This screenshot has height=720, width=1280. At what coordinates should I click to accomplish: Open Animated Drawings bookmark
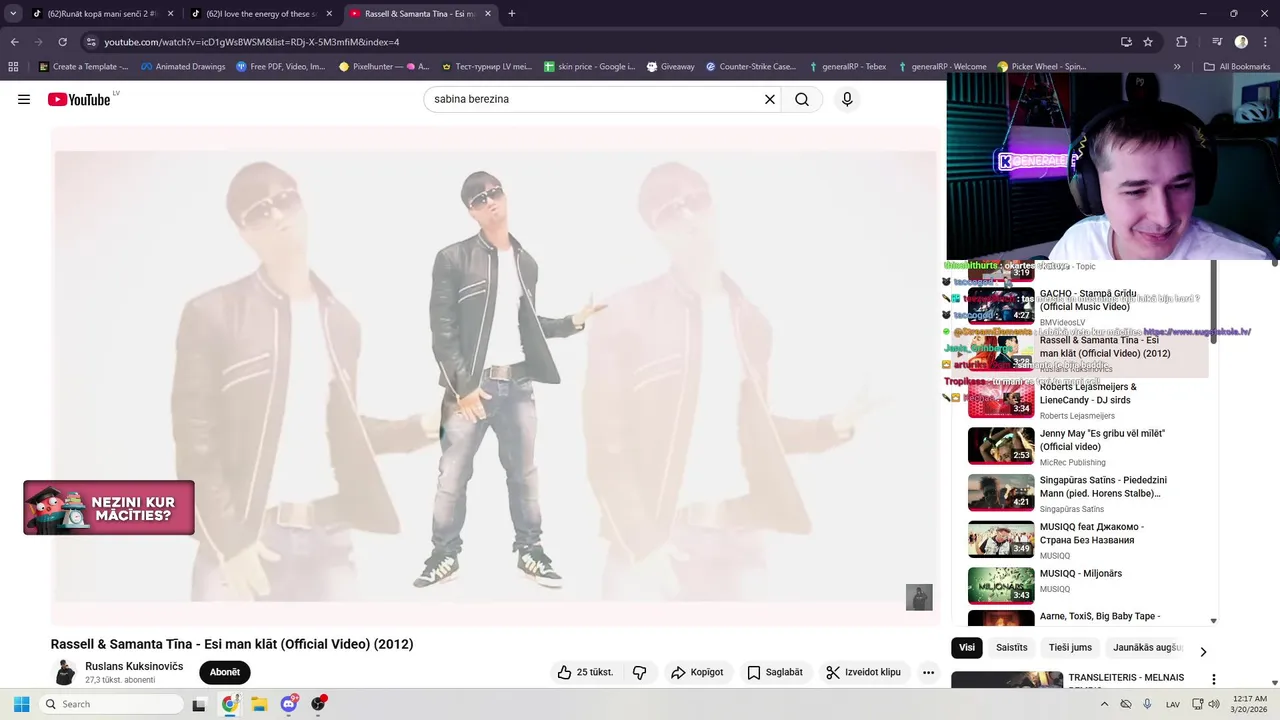point(183,67)
